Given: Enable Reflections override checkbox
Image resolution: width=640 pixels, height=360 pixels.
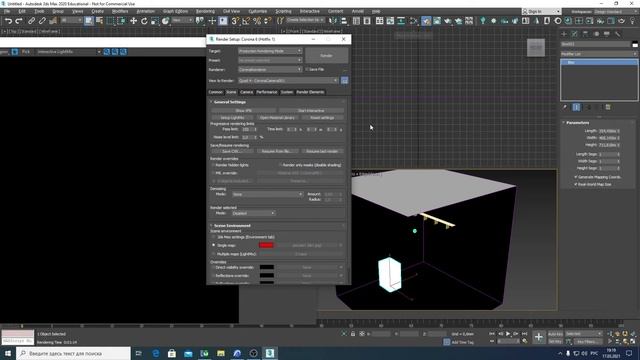Looking at the screenshot, I should (x=213, y=276).
